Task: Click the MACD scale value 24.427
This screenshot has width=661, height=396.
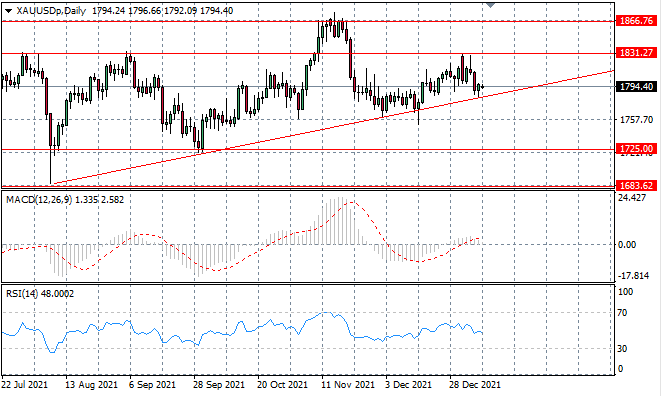Action: coord(631,197)
